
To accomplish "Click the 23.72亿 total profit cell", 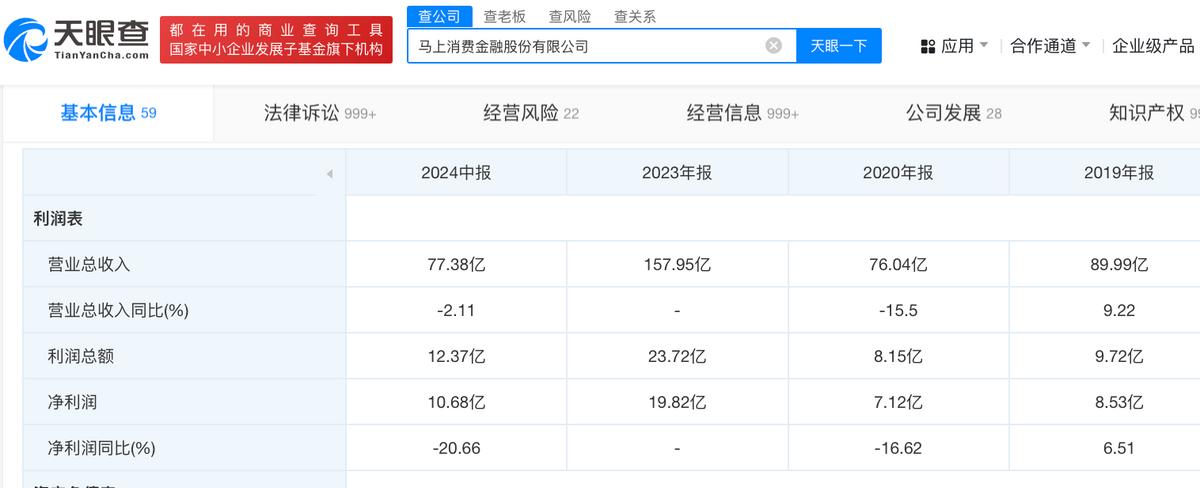I will (x=677, y=356).
